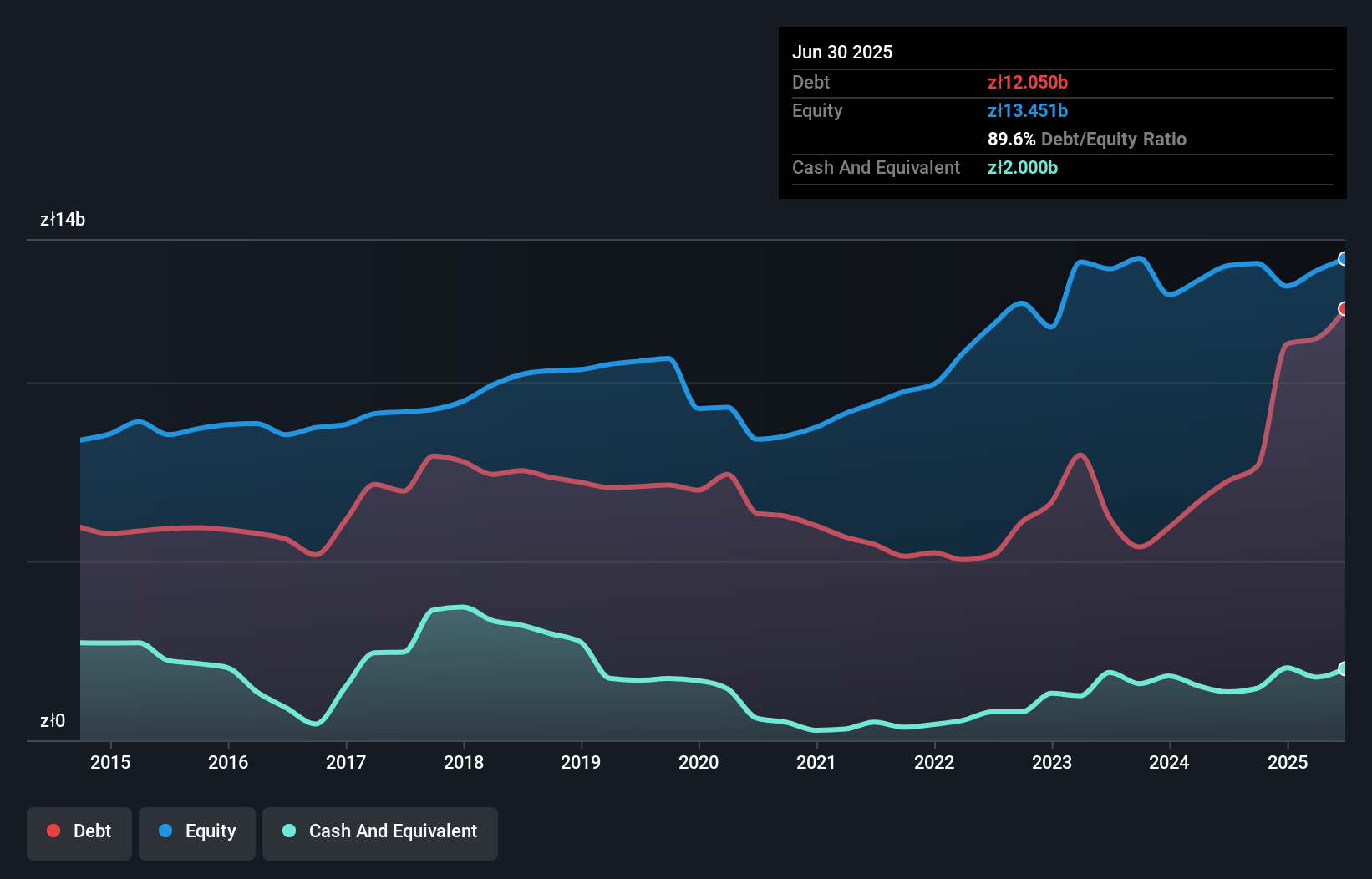Image resolution: width=1372 pixels, height=879 pixels.
Task: Toggle the Equity series visibility
Action: click(x=196, y=833)
